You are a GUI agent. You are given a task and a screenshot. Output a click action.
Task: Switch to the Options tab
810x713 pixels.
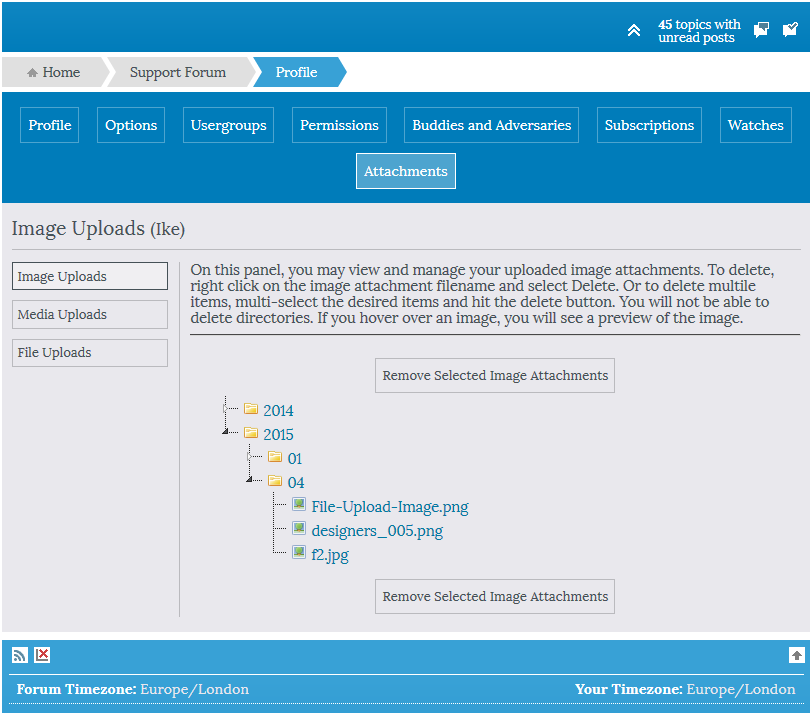pyautogui.click(x=130, y=124)
